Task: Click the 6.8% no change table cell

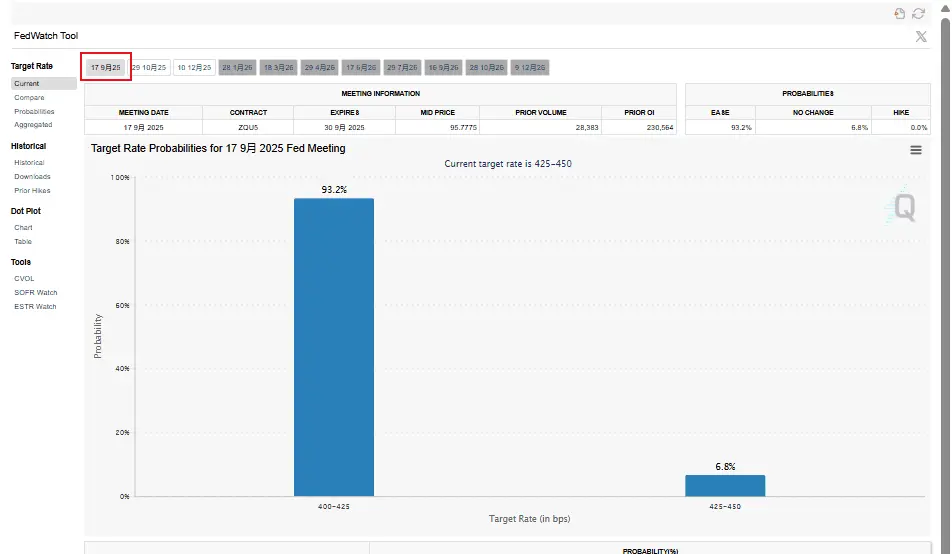Action: pos(813,128)
